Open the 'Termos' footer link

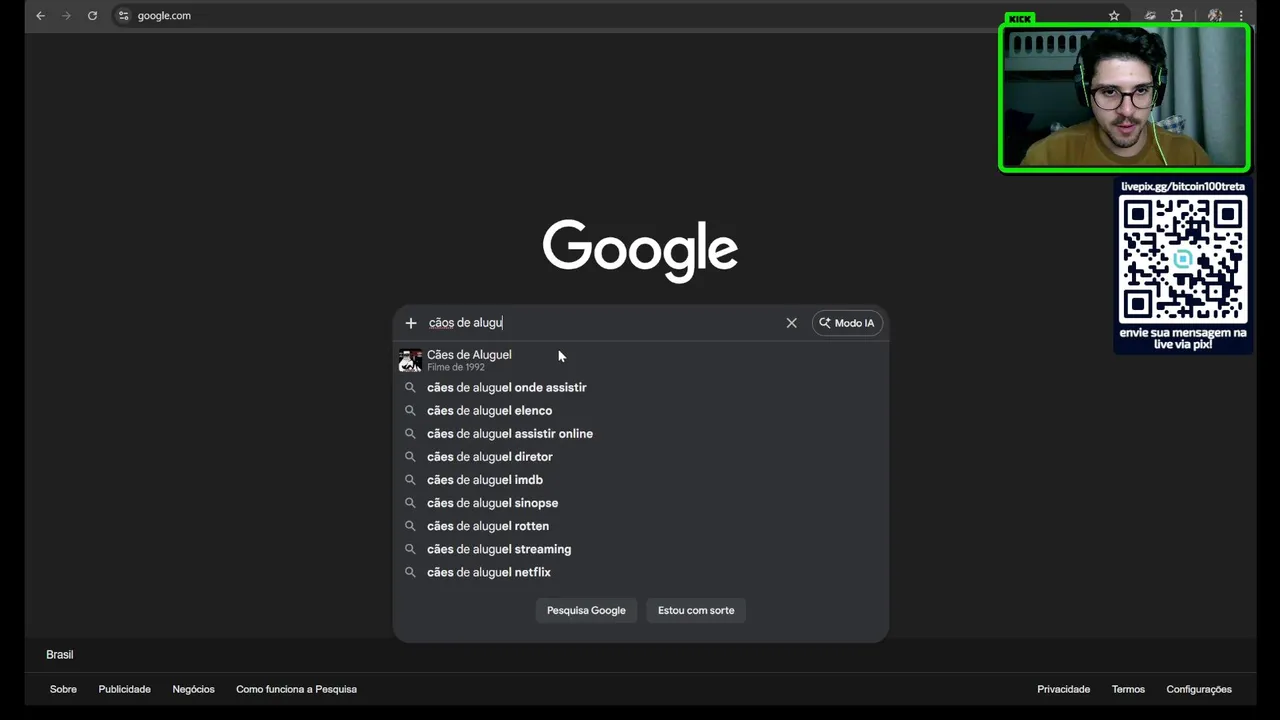[1128, 689]
